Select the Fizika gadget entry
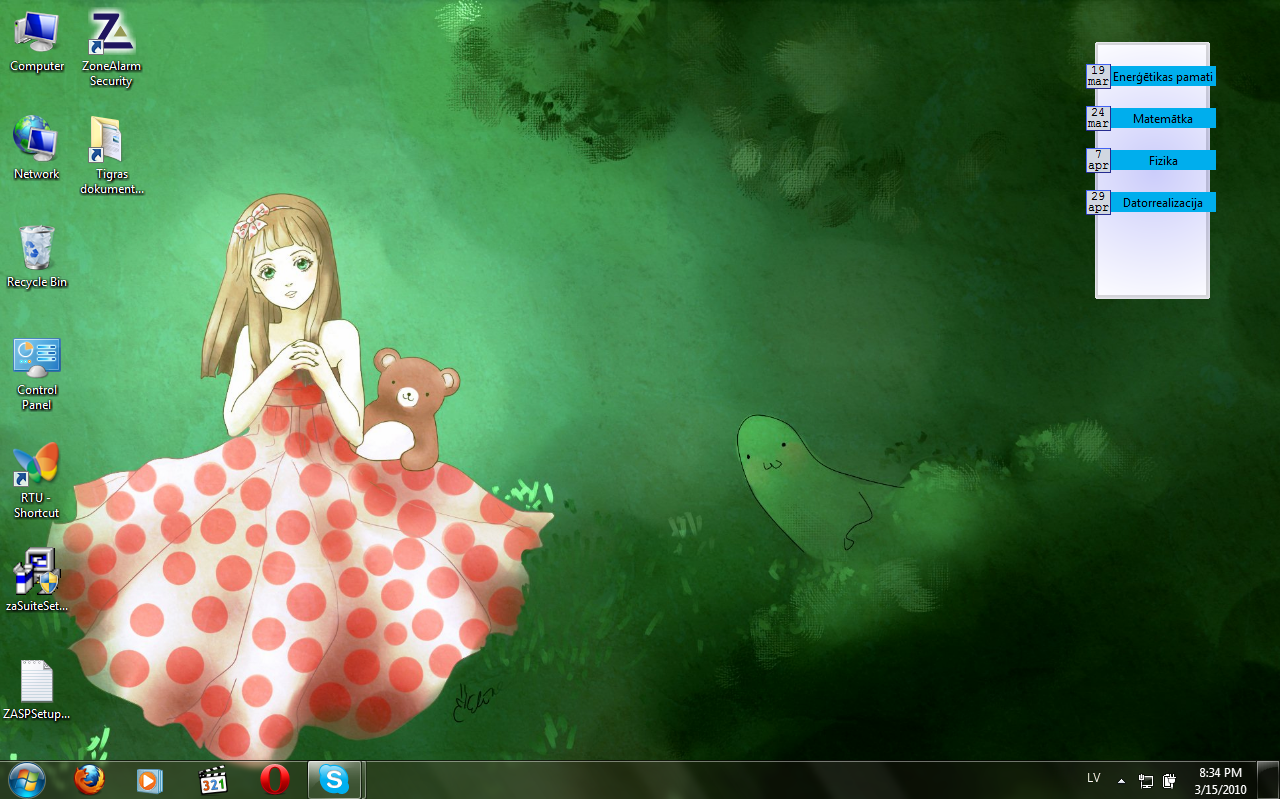1280x799 pixels. (1163, 160)
